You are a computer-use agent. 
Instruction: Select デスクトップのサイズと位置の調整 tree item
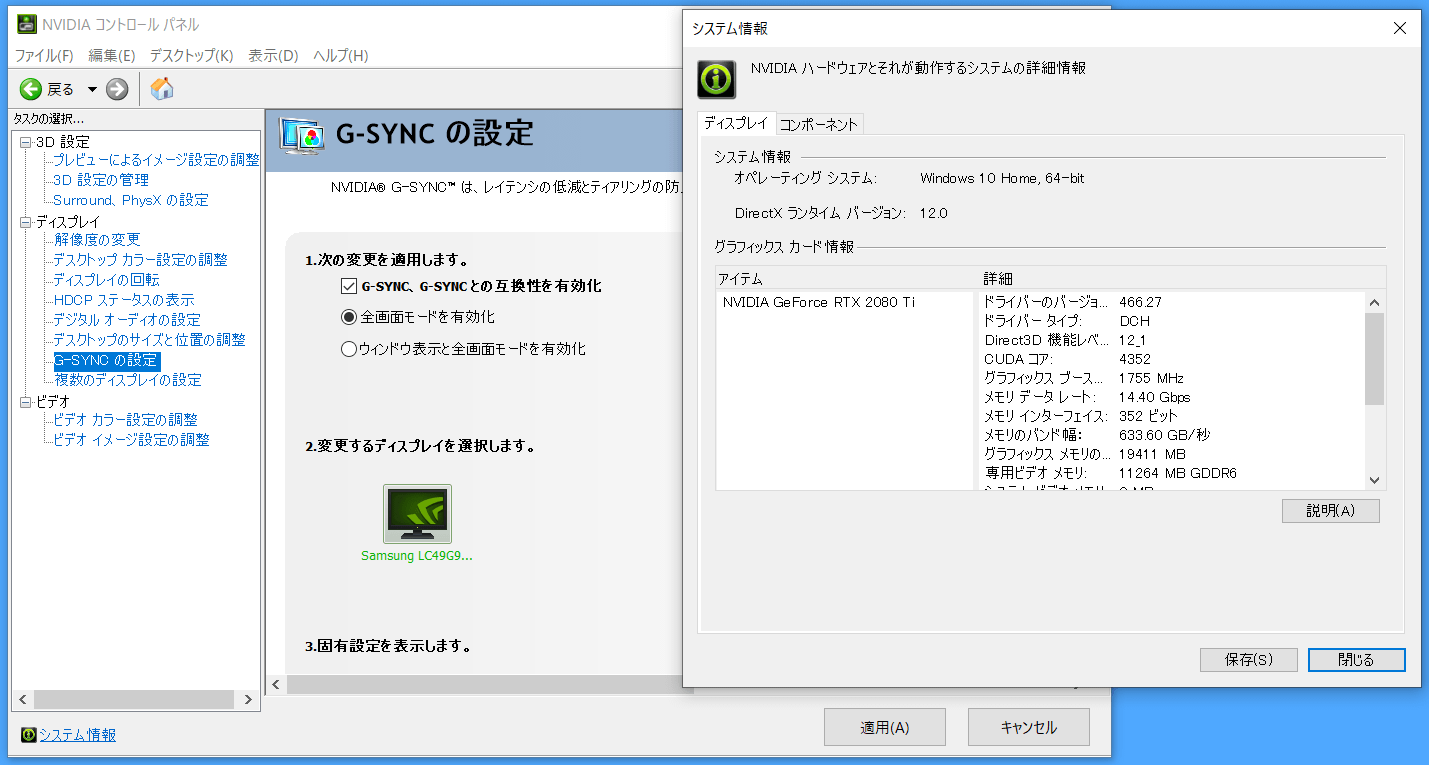coord(149,340)
